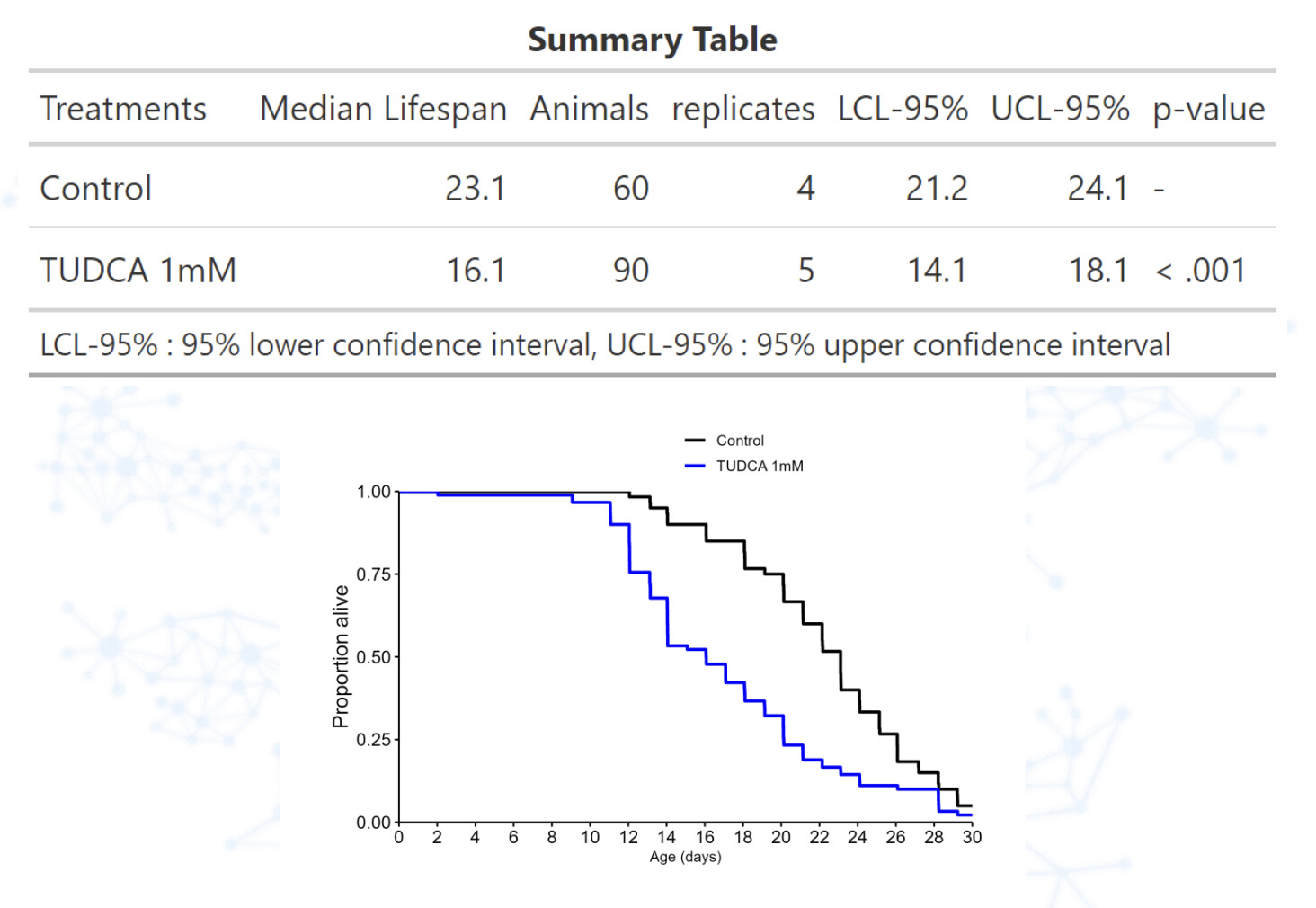Click the UCL-95% column header
This screenshot has height=908, width=1316.
click(1060, 109)
